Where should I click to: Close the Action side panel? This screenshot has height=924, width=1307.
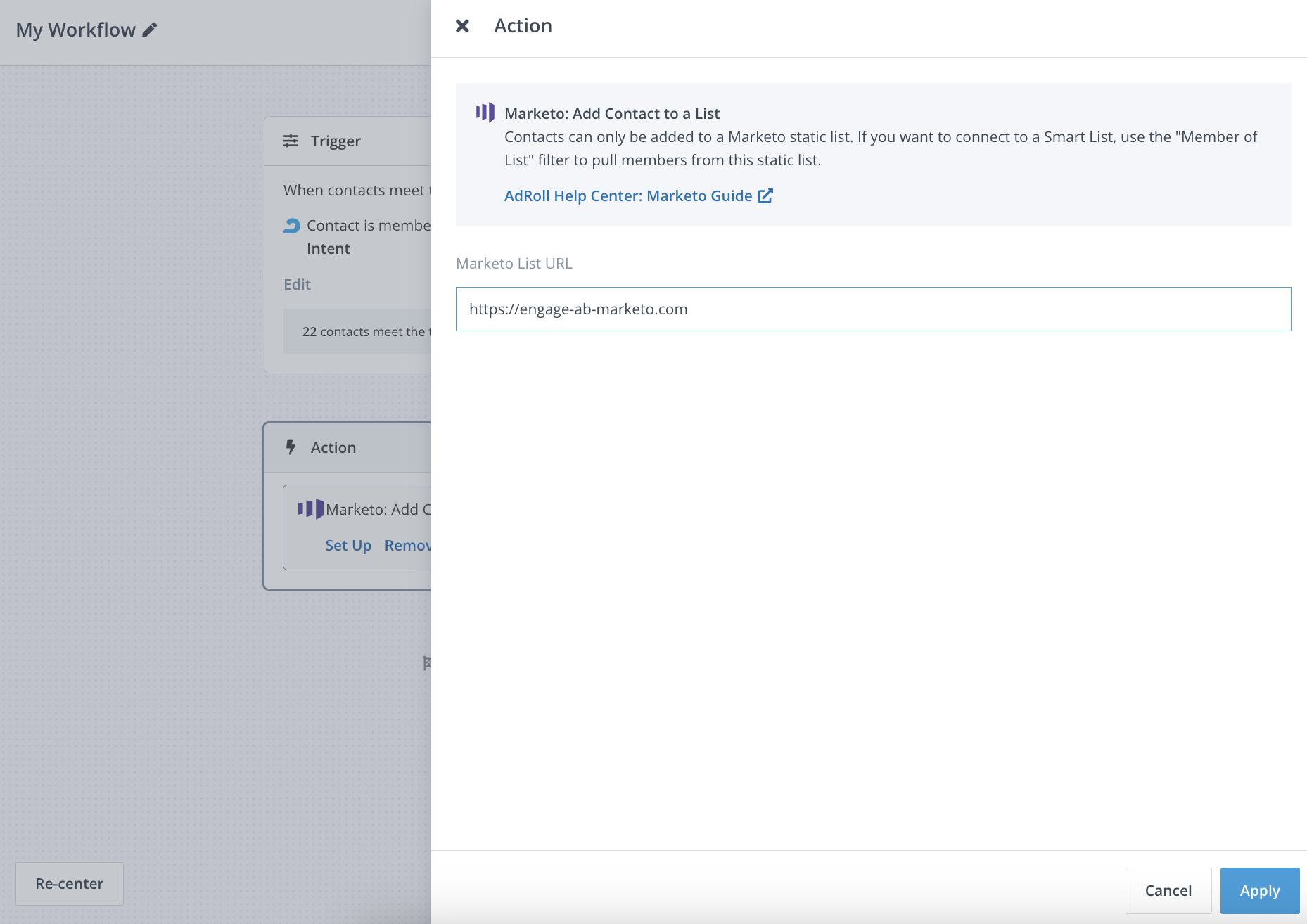pyautogui.click(x=462, y=26)
